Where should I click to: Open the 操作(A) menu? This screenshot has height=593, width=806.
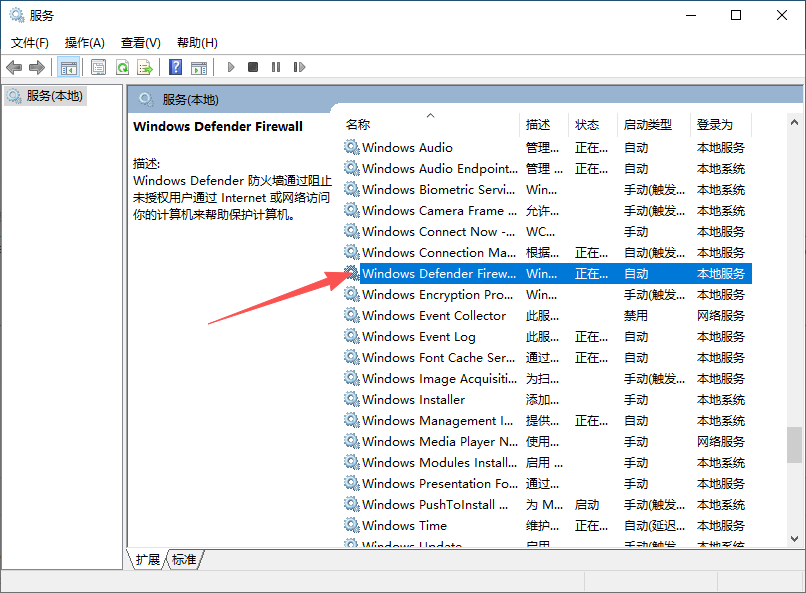point(85,43)
